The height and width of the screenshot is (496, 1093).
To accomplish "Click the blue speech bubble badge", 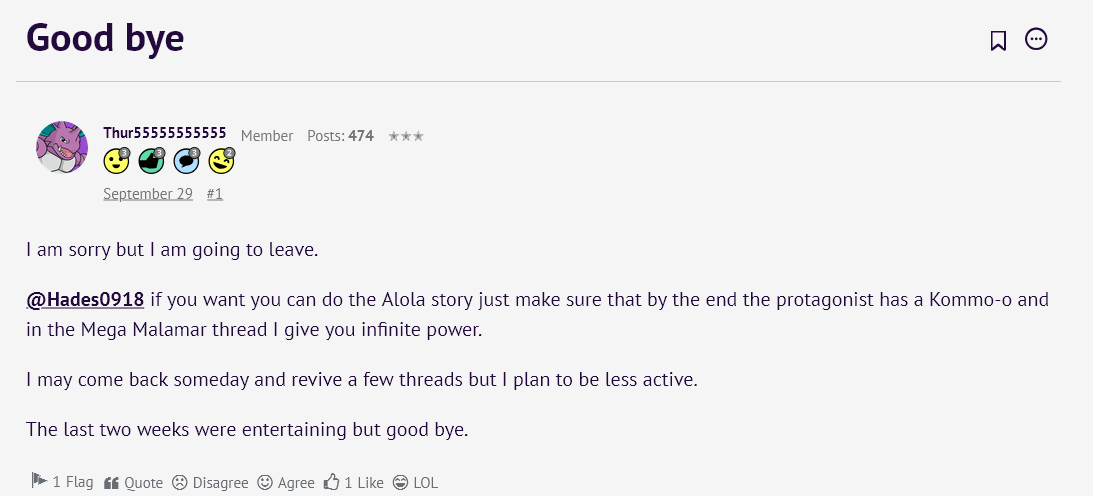I will (186, 160).
